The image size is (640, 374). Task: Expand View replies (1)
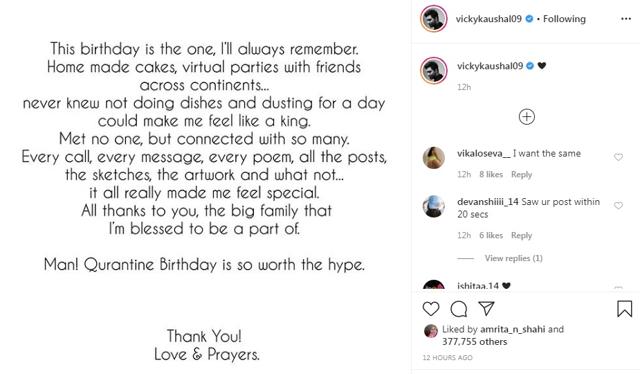click(x=513, y=258)
